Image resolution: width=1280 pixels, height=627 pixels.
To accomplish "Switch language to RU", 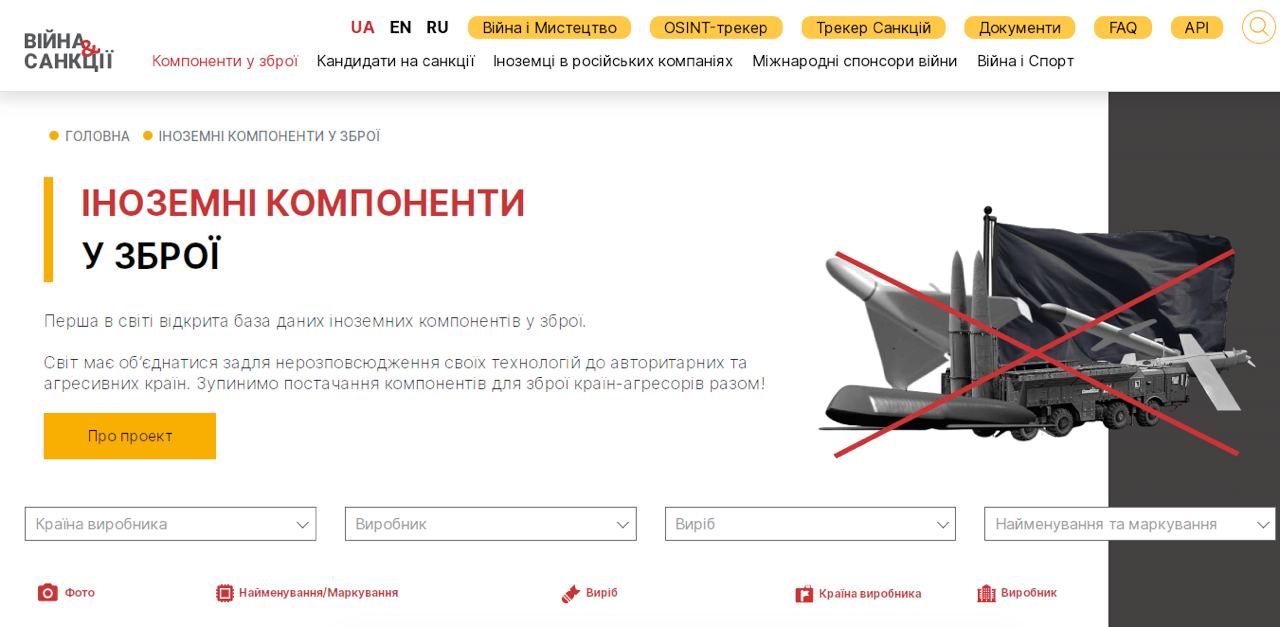I will (x=437, y=28).
